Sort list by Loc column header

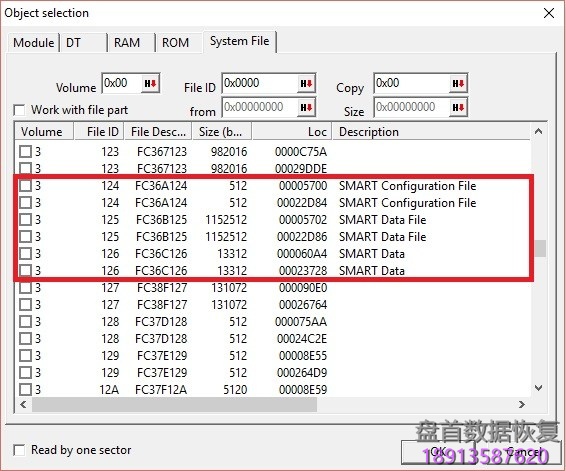coord(292,131)
